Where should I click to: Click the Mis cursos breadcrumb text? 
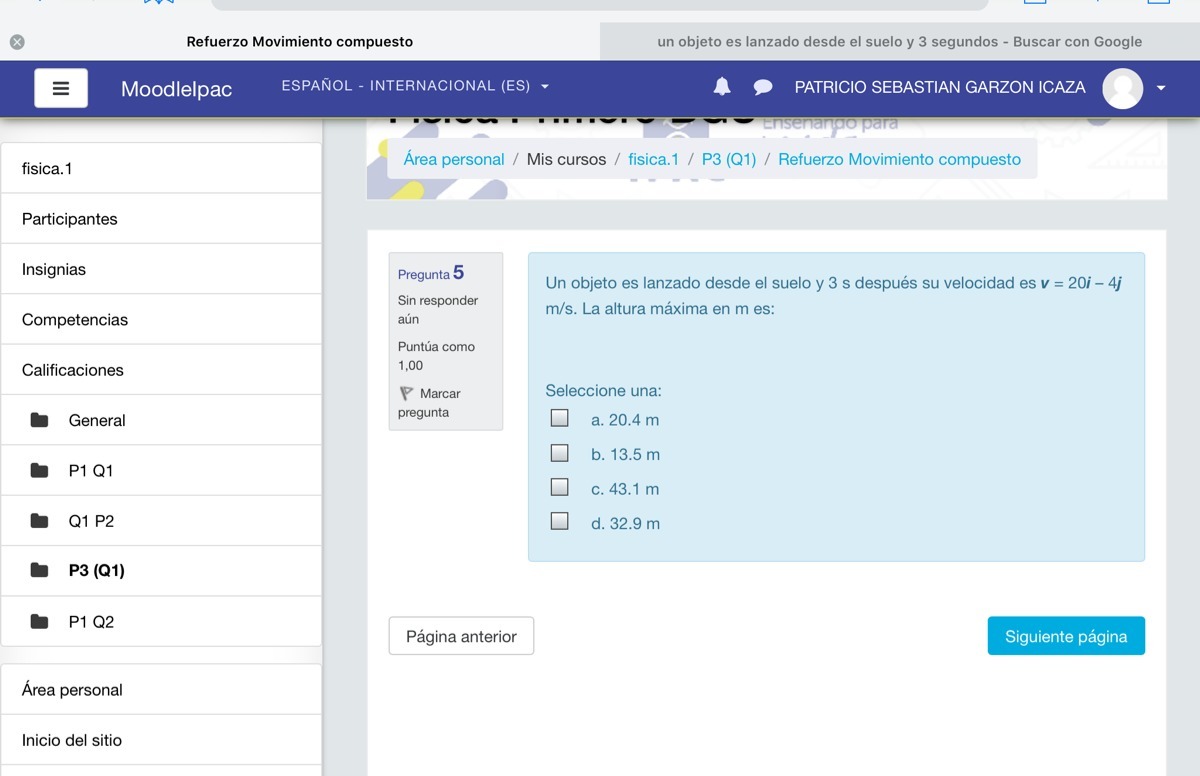pos(566,159)
